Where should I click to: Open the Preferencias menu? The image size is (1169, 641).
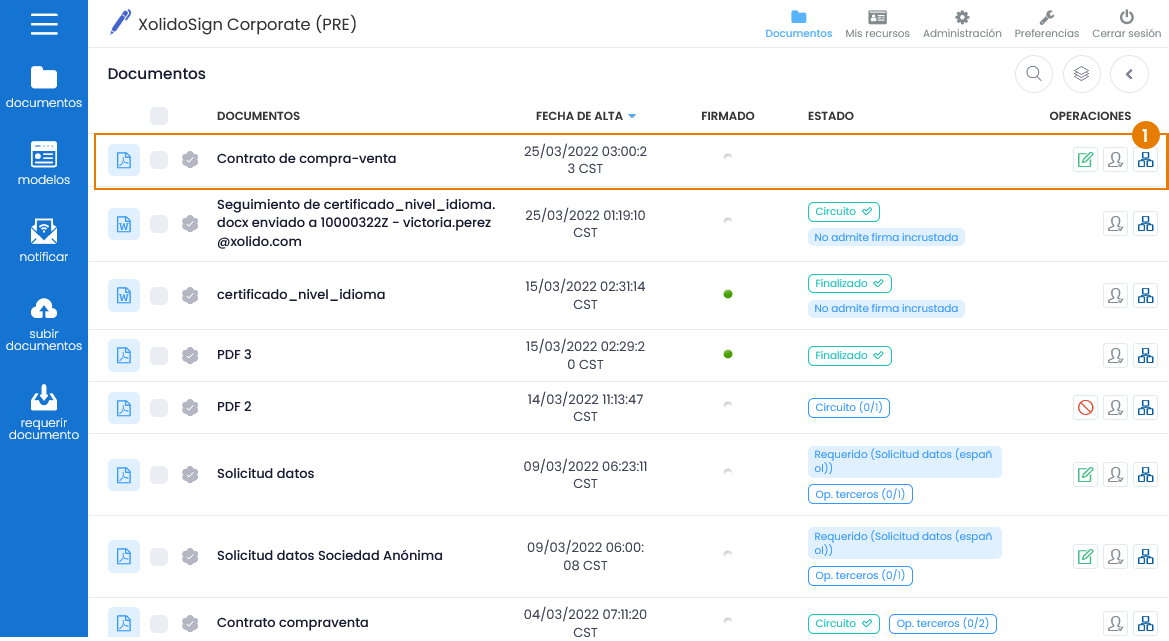1046,24
